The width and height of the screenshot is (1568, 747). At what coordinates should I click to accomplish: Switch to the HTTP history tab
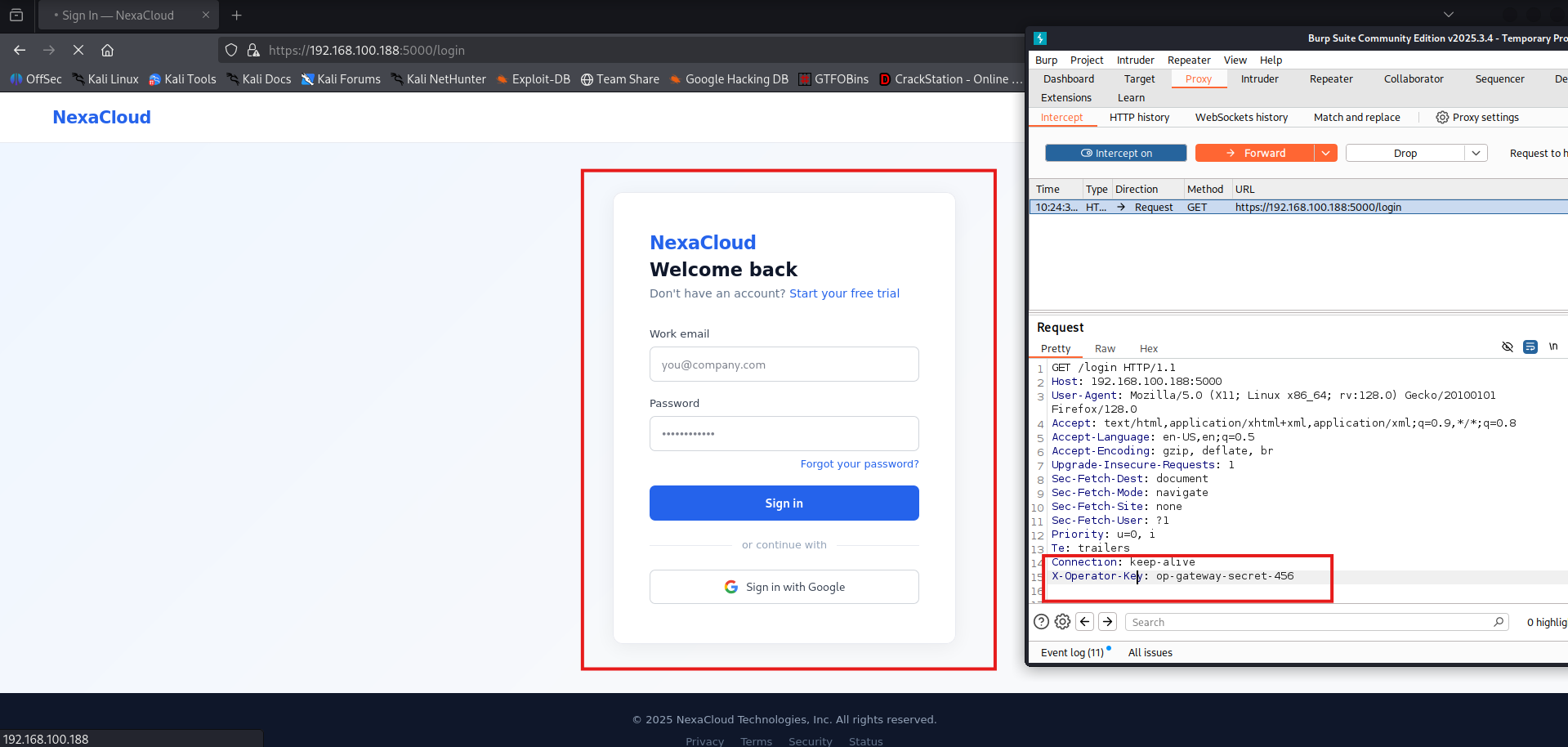click(1139, 117)
